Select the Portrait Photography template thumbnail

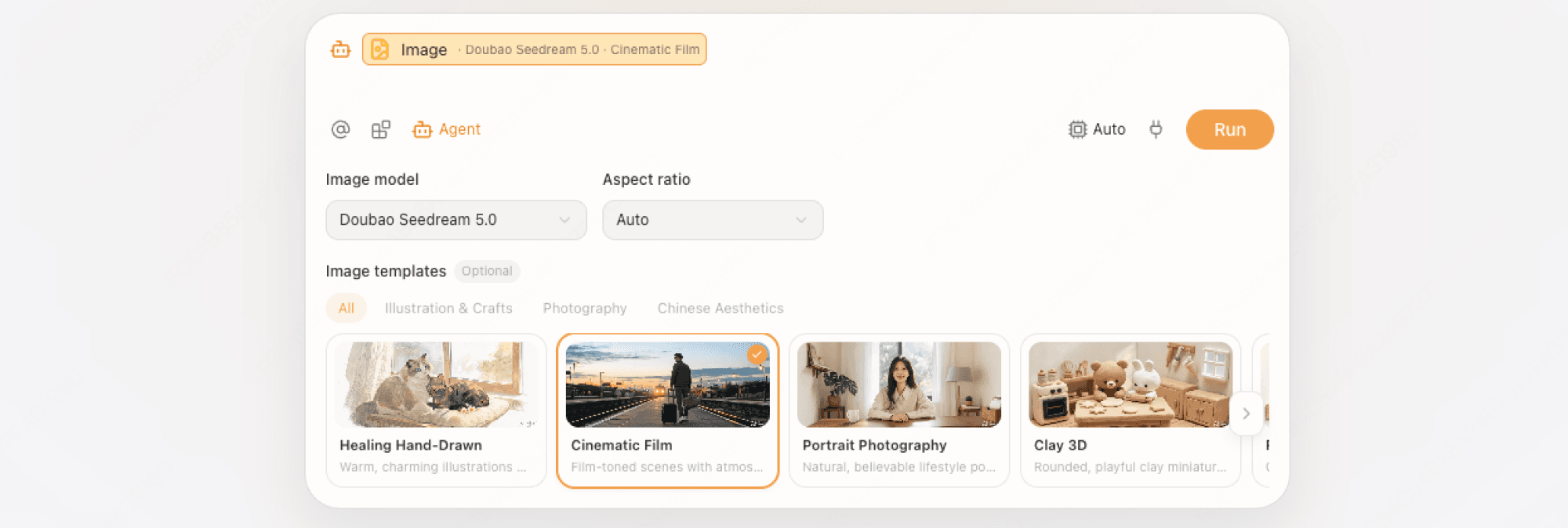pos(899,385)
